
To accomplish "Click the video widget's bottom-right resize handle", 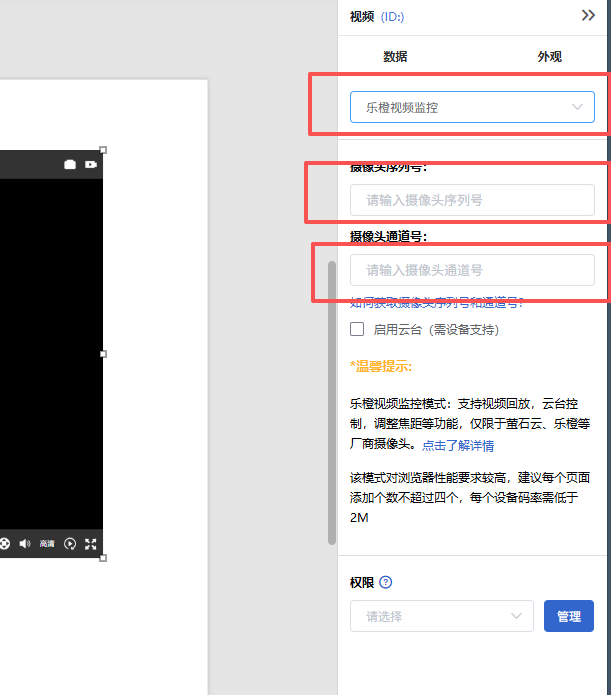I will pyautogui.click(x=103, y=558).
